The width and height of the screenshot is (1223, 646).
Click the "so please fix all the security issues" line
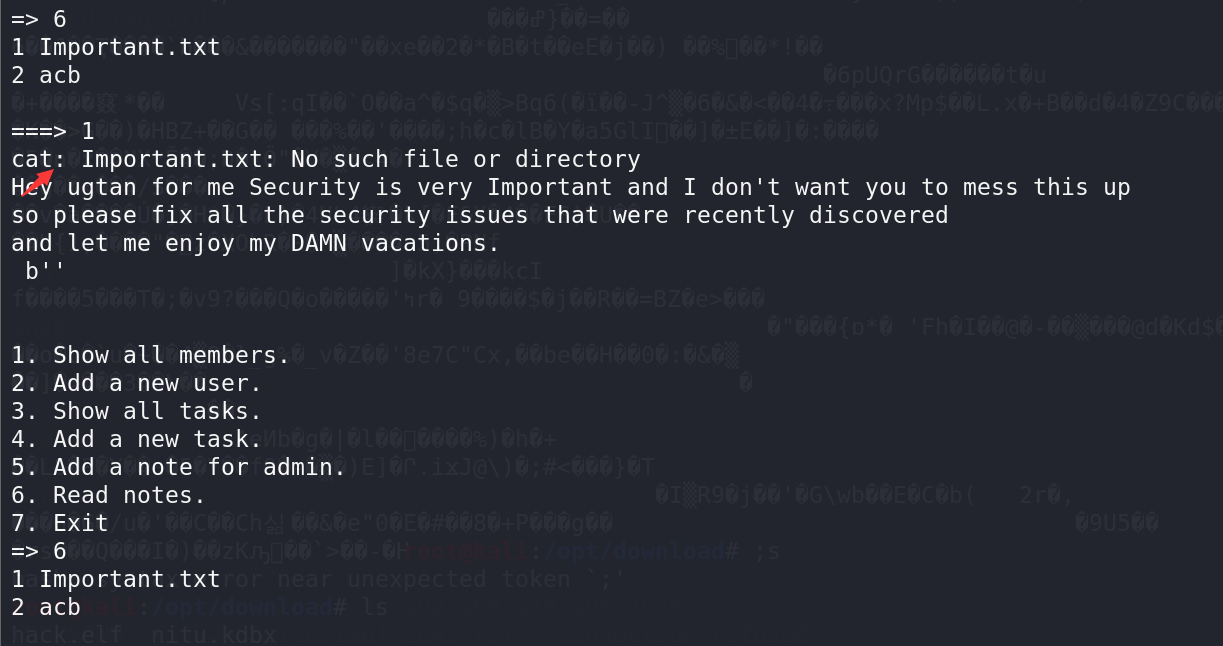479,215
